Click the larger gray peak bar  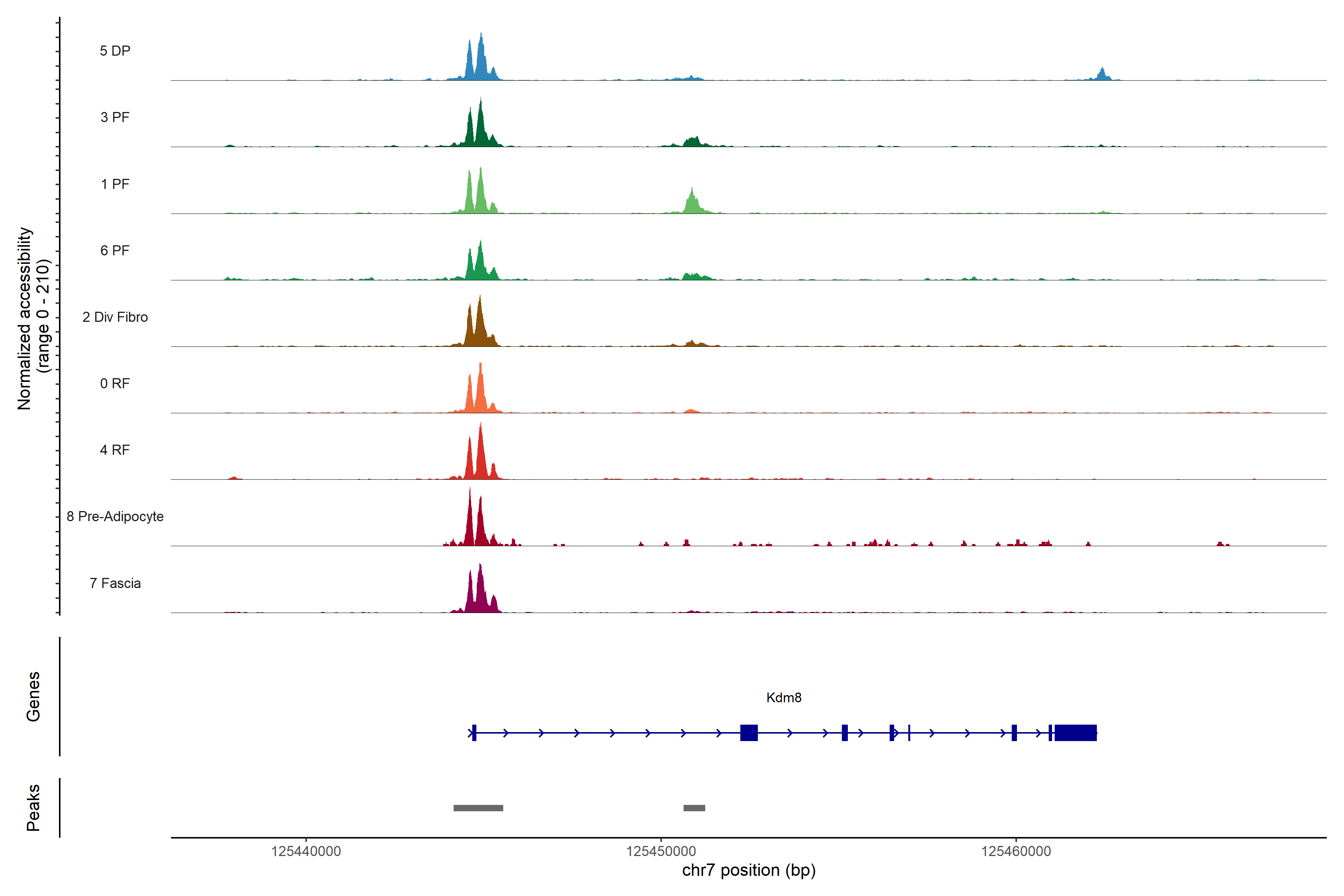point(478,808)
